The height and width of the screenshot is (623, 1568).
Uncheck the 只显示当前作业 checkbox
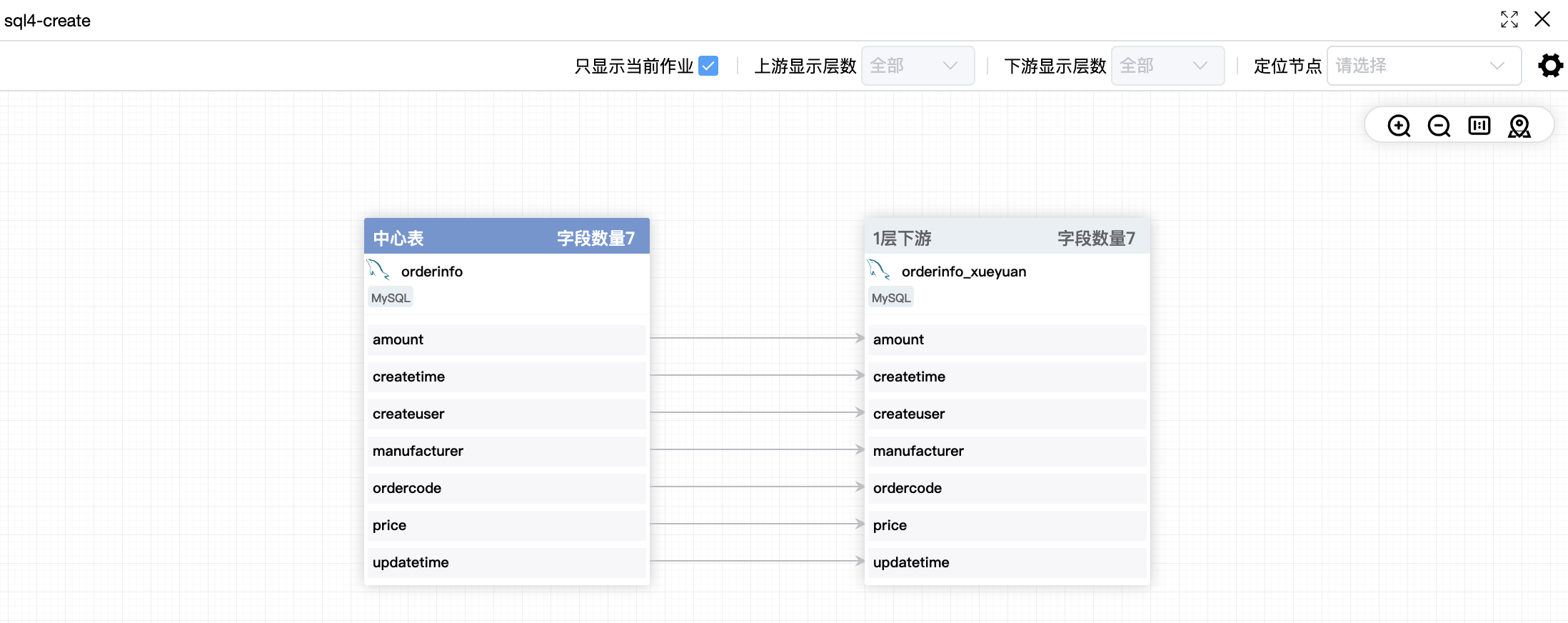(x=708, y=66)
